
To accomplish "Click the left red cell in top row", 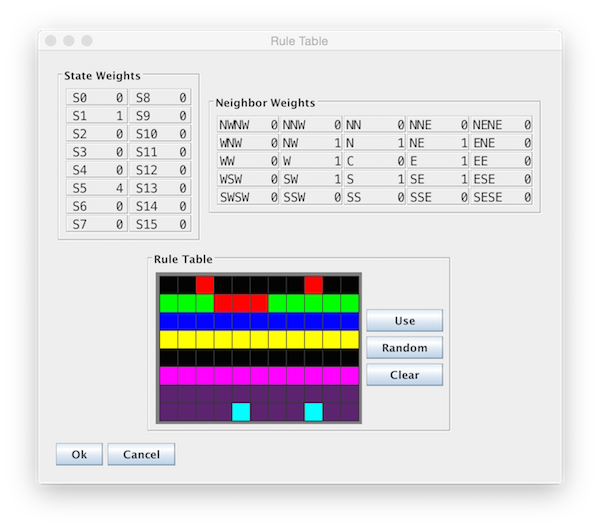I will [205, 285].
